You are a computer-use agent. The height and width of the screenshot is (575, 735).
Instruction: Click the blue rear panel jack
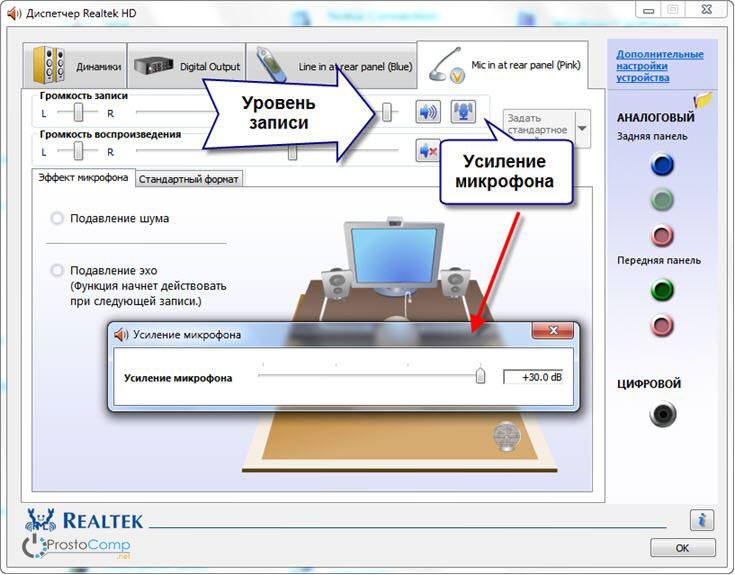tap(661, 165)
